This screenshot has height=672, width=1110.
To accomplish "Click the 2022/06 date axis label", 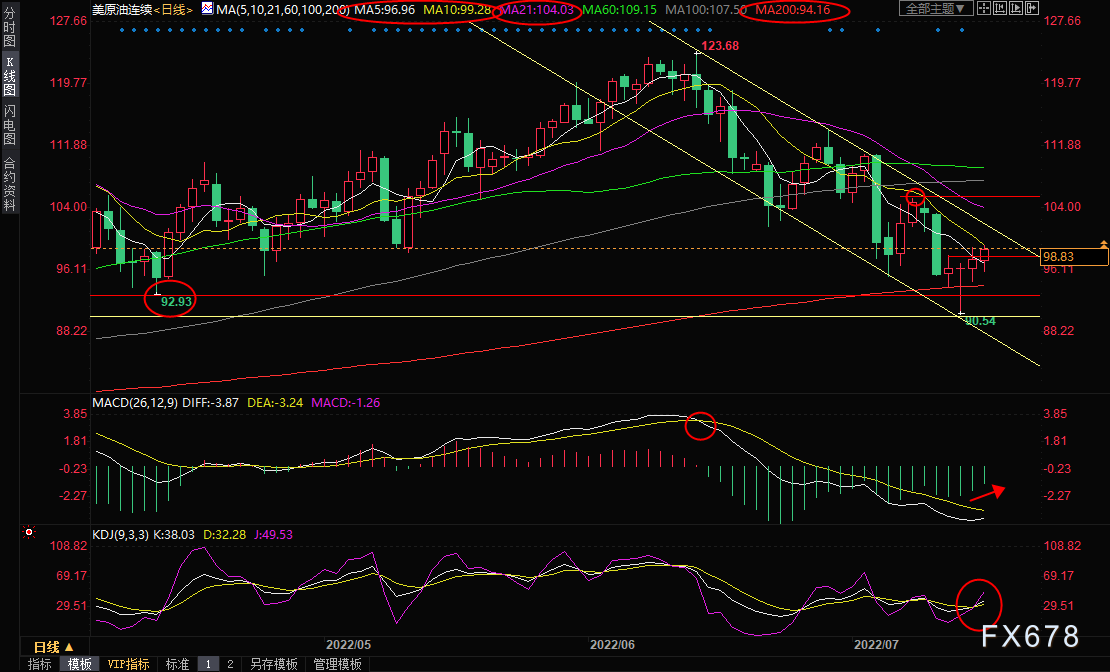I will pos(612,644).
